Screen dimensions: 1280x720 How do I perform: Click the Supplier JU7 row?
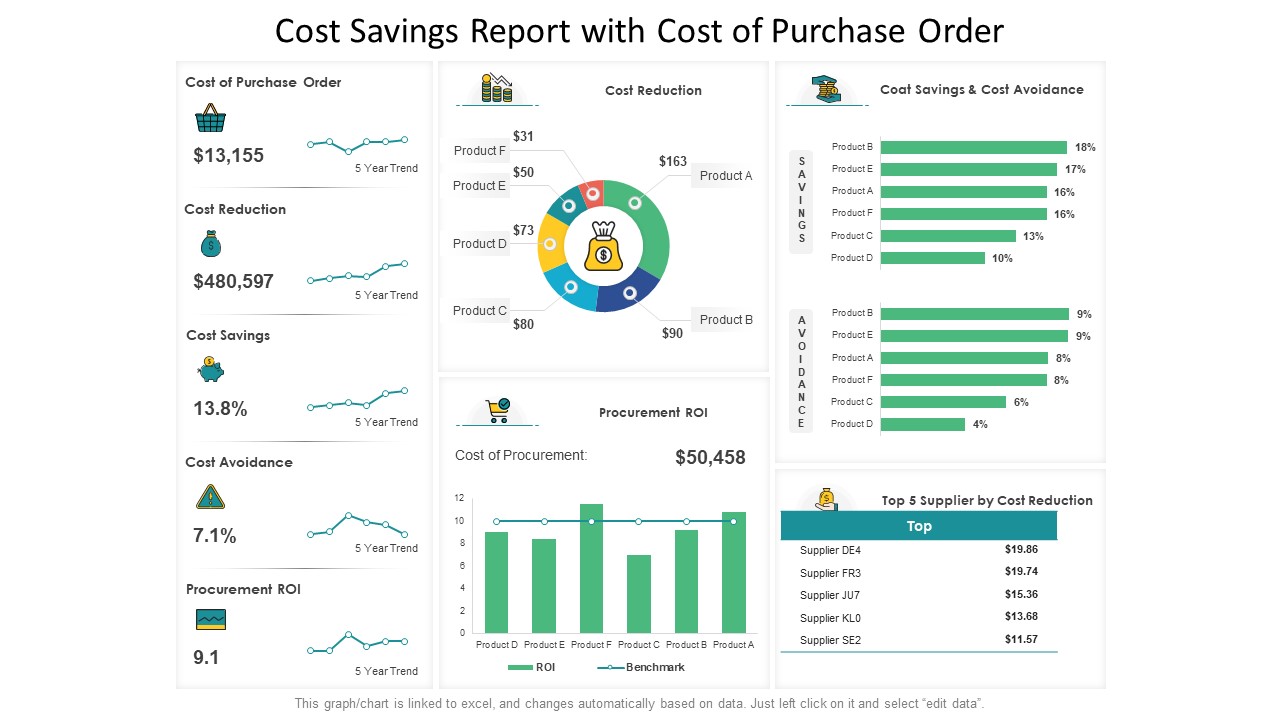919,595
